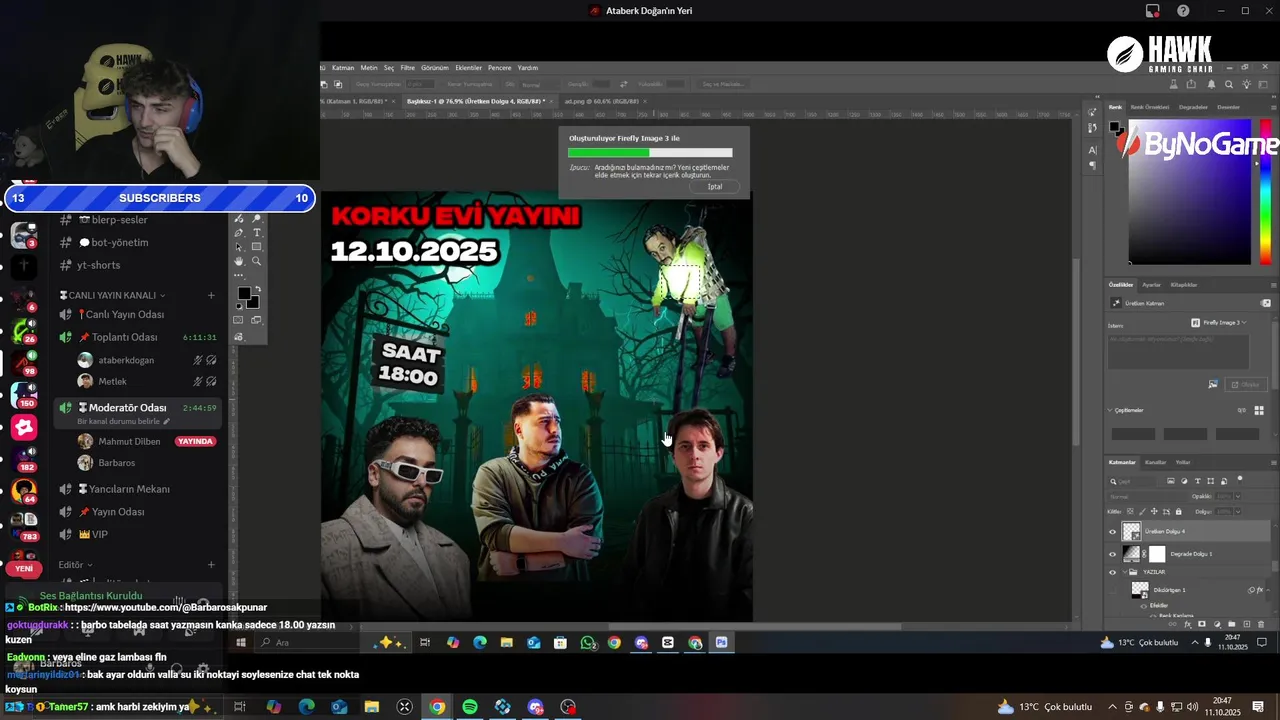Open the layer blend mode dropdown Normal
The width and height of the screenshot is (1280, 720).
pyautogui.click(x=1147, y=497)
